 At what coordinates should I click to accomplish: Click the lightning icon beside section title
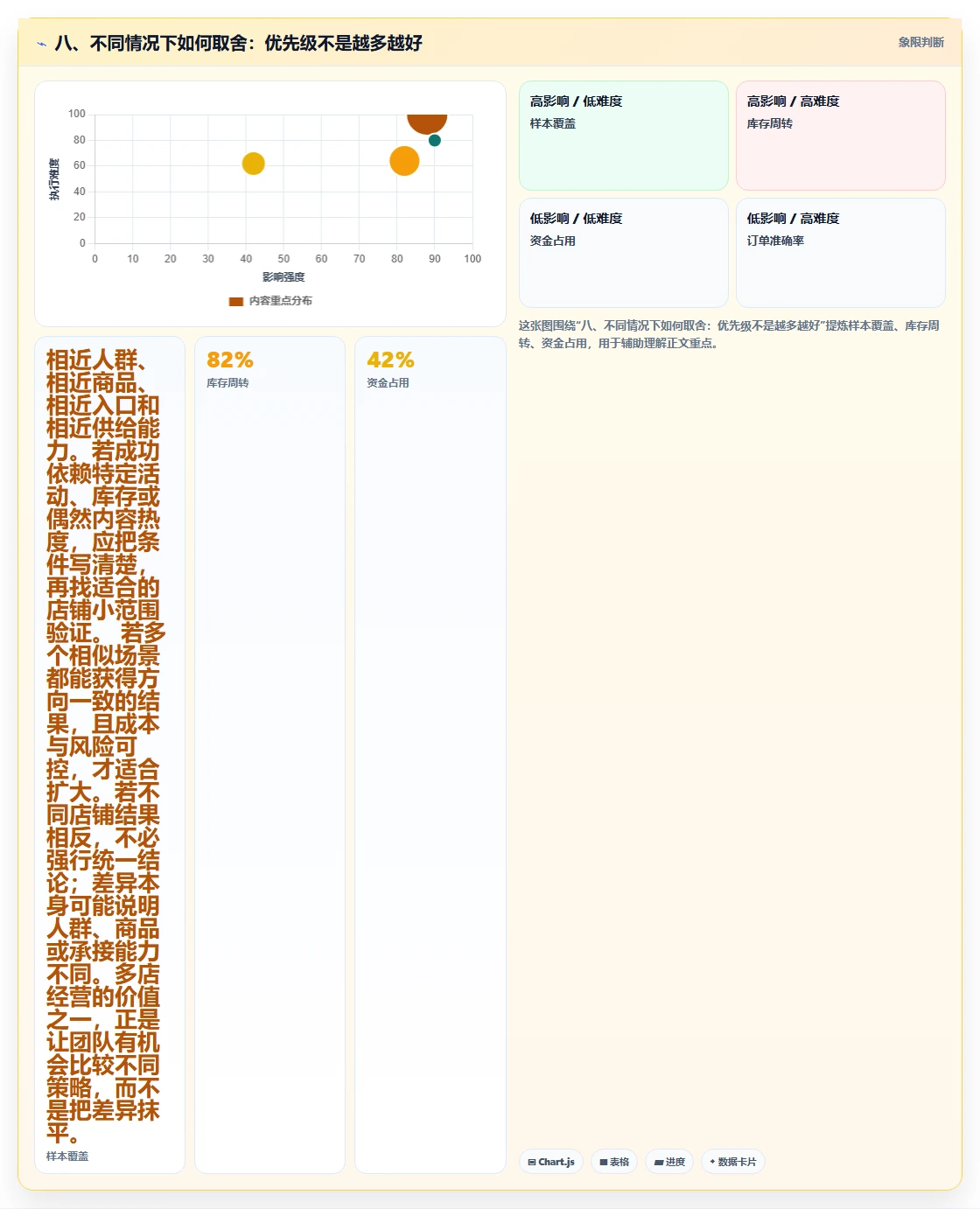click(x=41, y=43)
